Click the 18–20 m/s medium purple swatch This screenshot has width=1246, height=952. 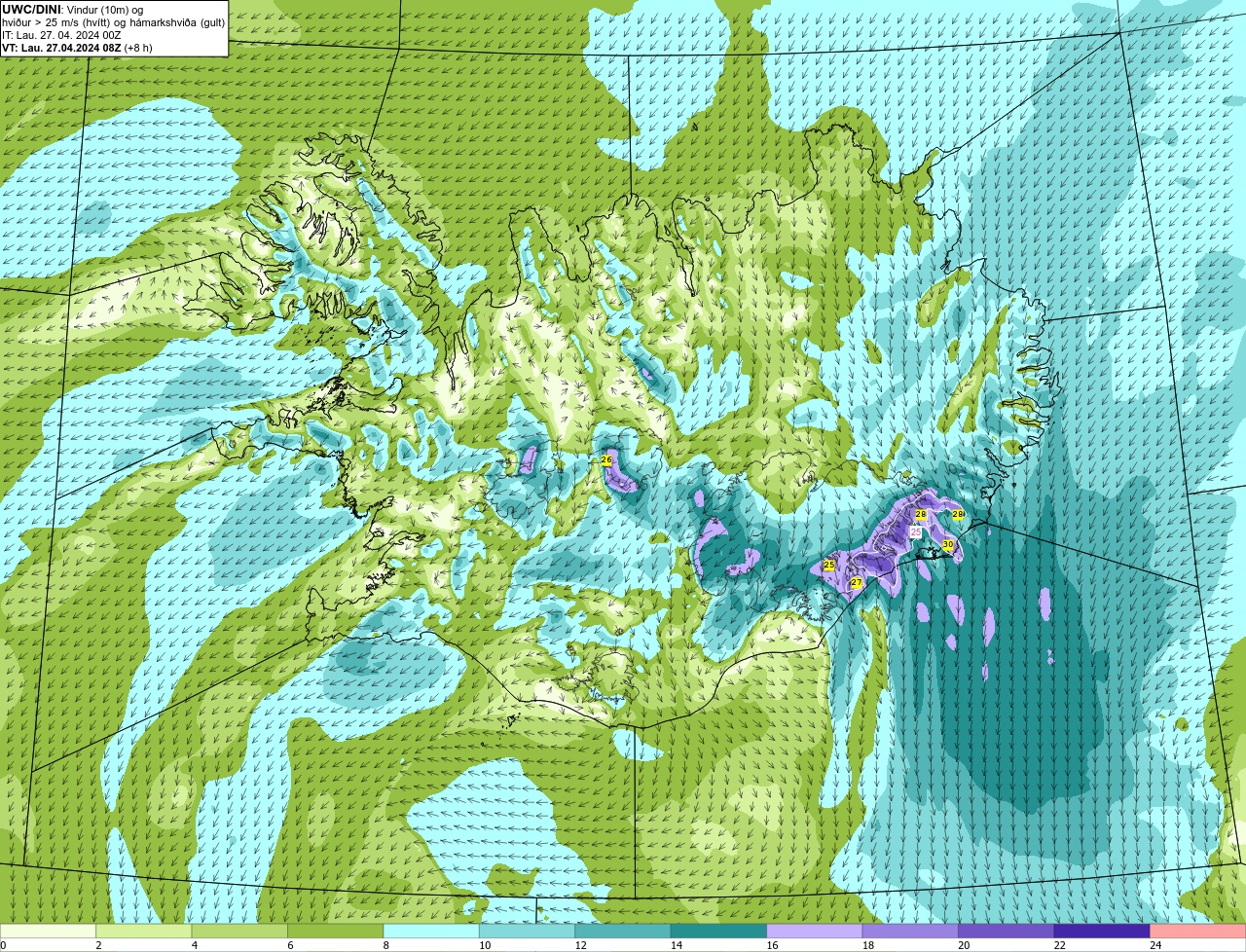point(910,932)
